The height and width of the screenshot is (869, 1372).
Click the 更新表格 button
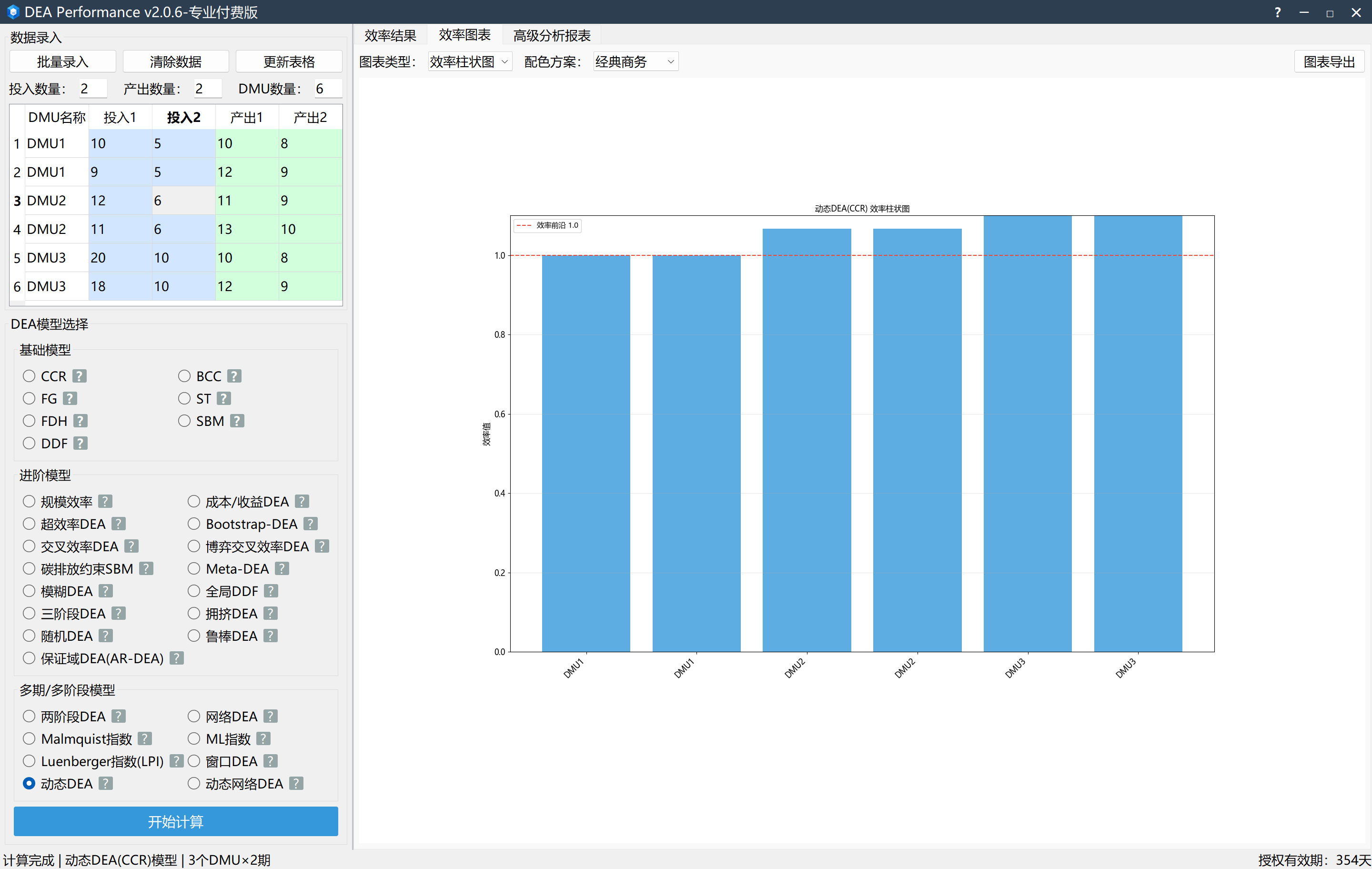(289, 61)
